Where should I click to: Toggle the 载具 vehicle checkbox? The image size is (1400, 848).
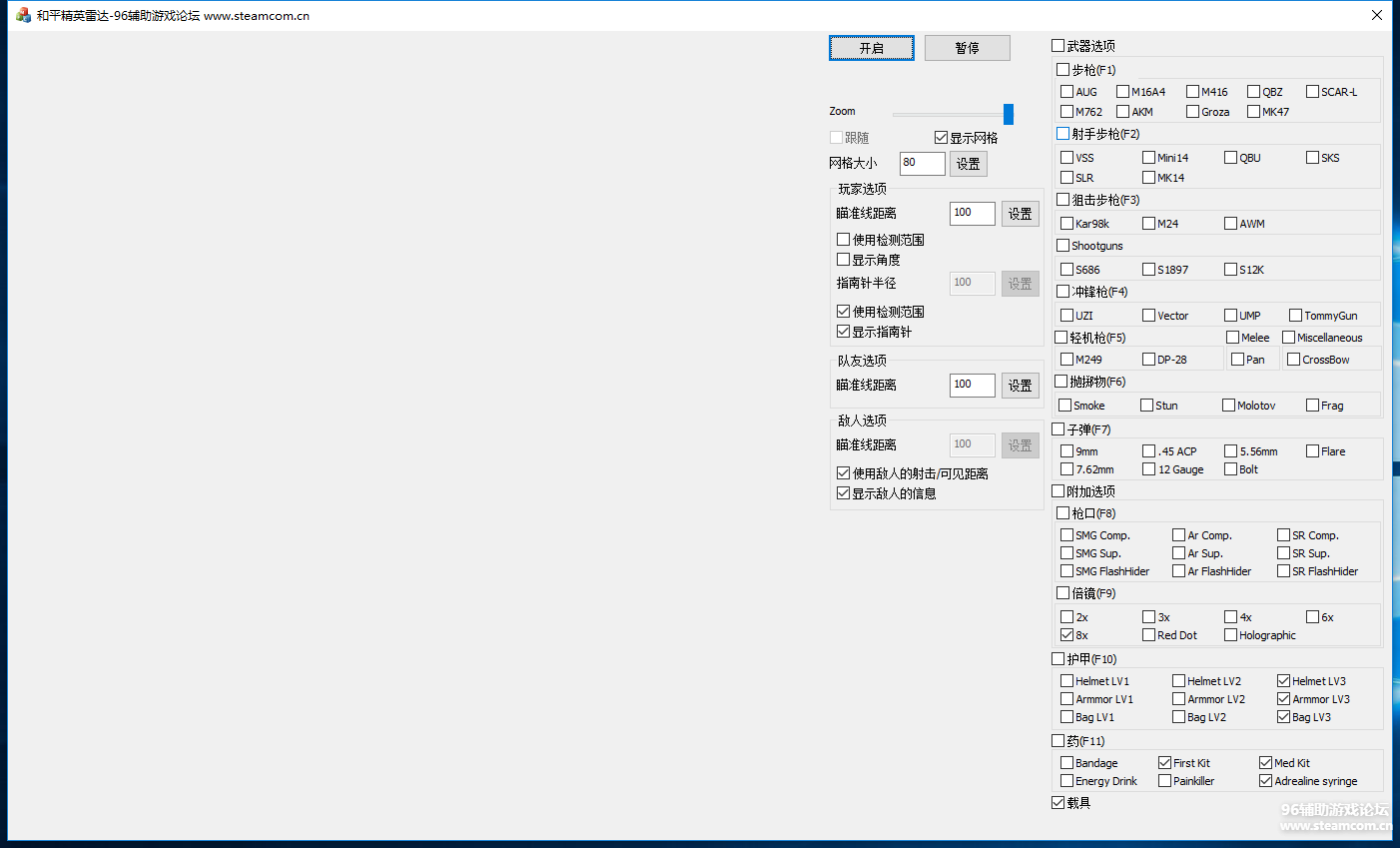pos(1057,803)
